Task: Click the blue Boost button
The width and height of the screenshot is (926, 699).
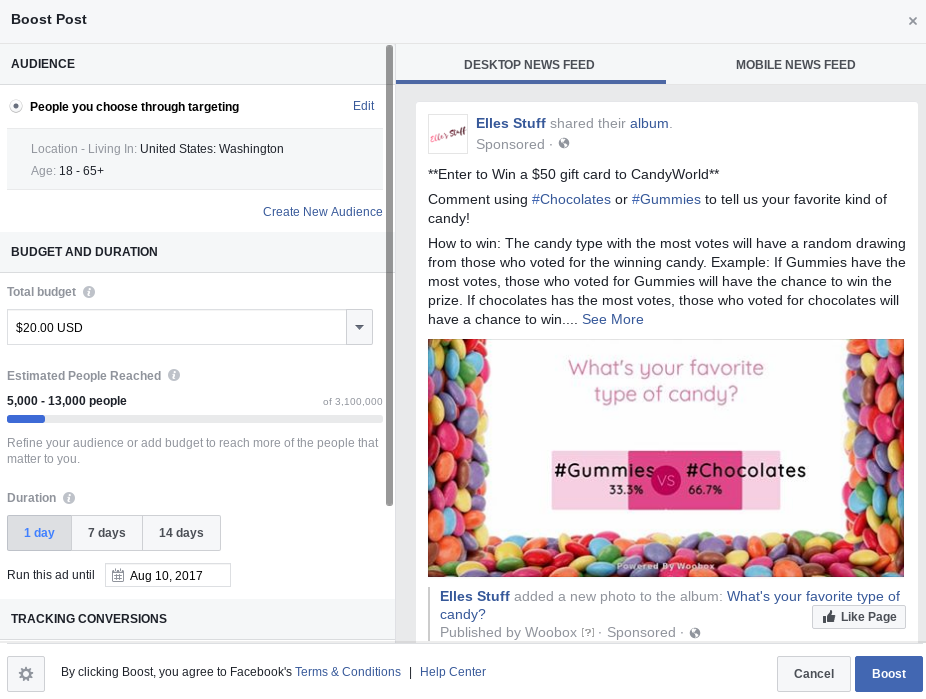Action: click(x=889, y=674)
